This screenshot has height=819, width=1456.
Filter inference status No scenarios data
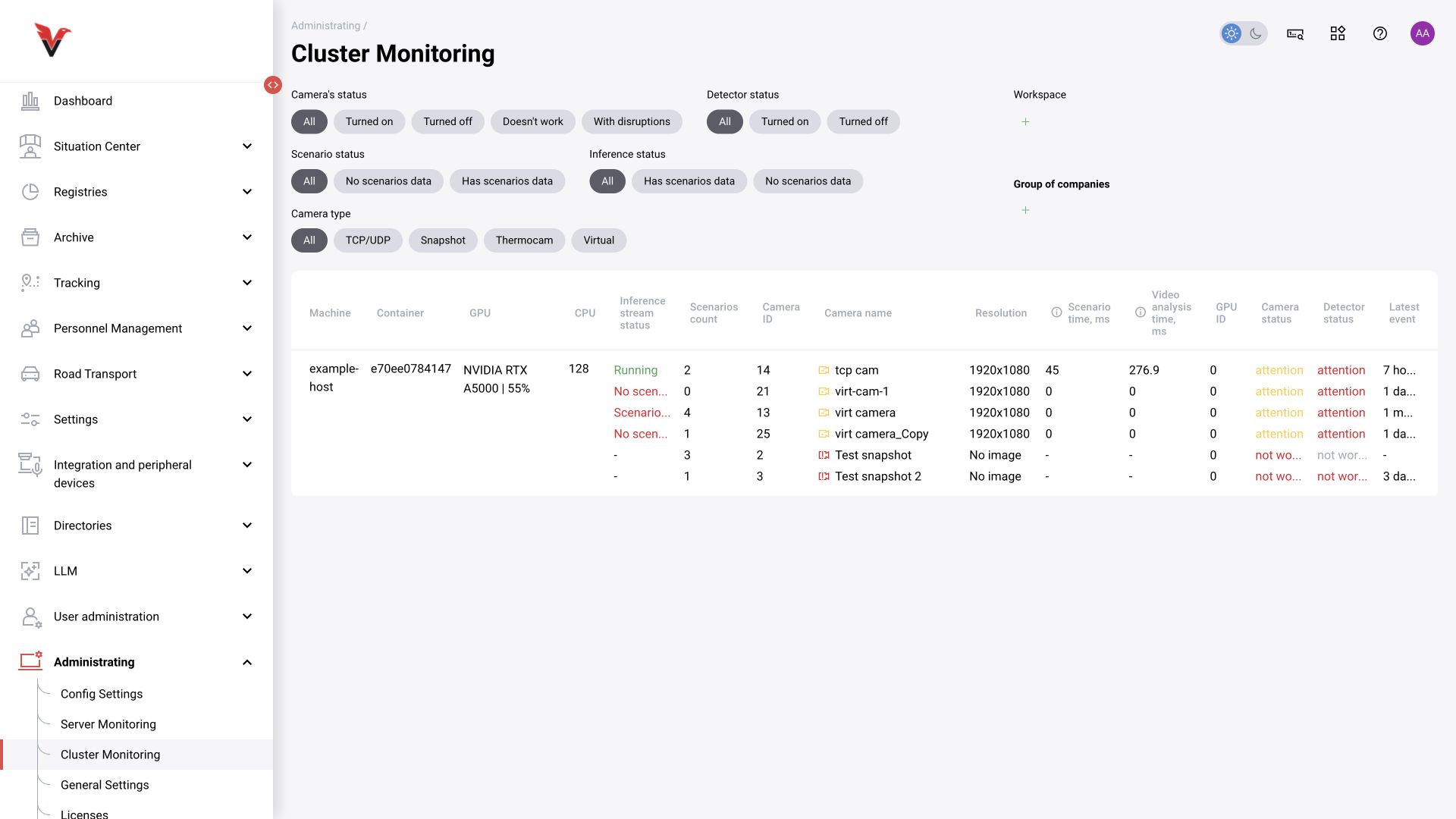(808, 181)
